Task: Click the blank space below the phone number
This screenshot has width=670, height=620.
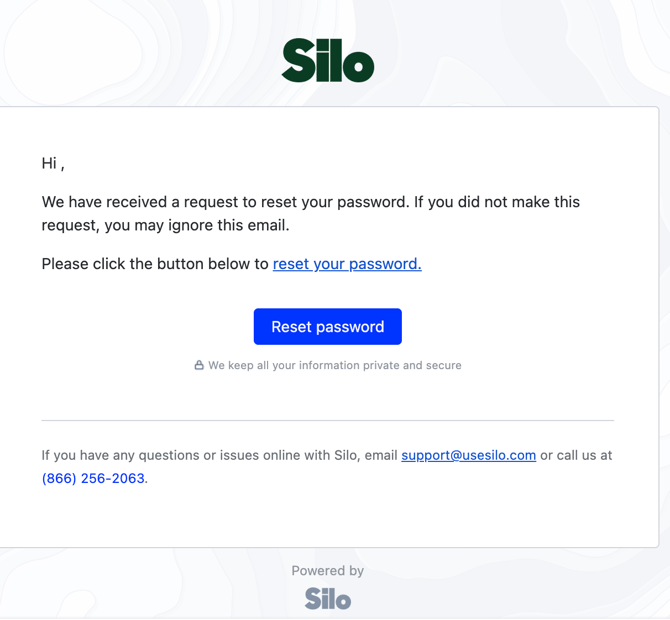Action: click(328, 517)
